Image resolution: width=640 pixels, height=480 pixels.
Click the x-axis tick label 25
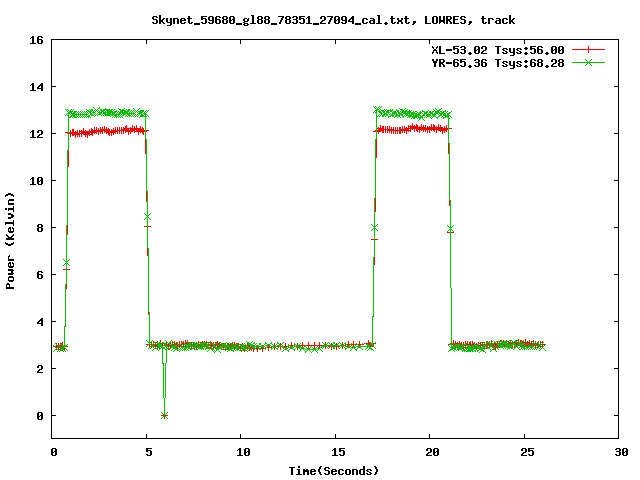527,452
